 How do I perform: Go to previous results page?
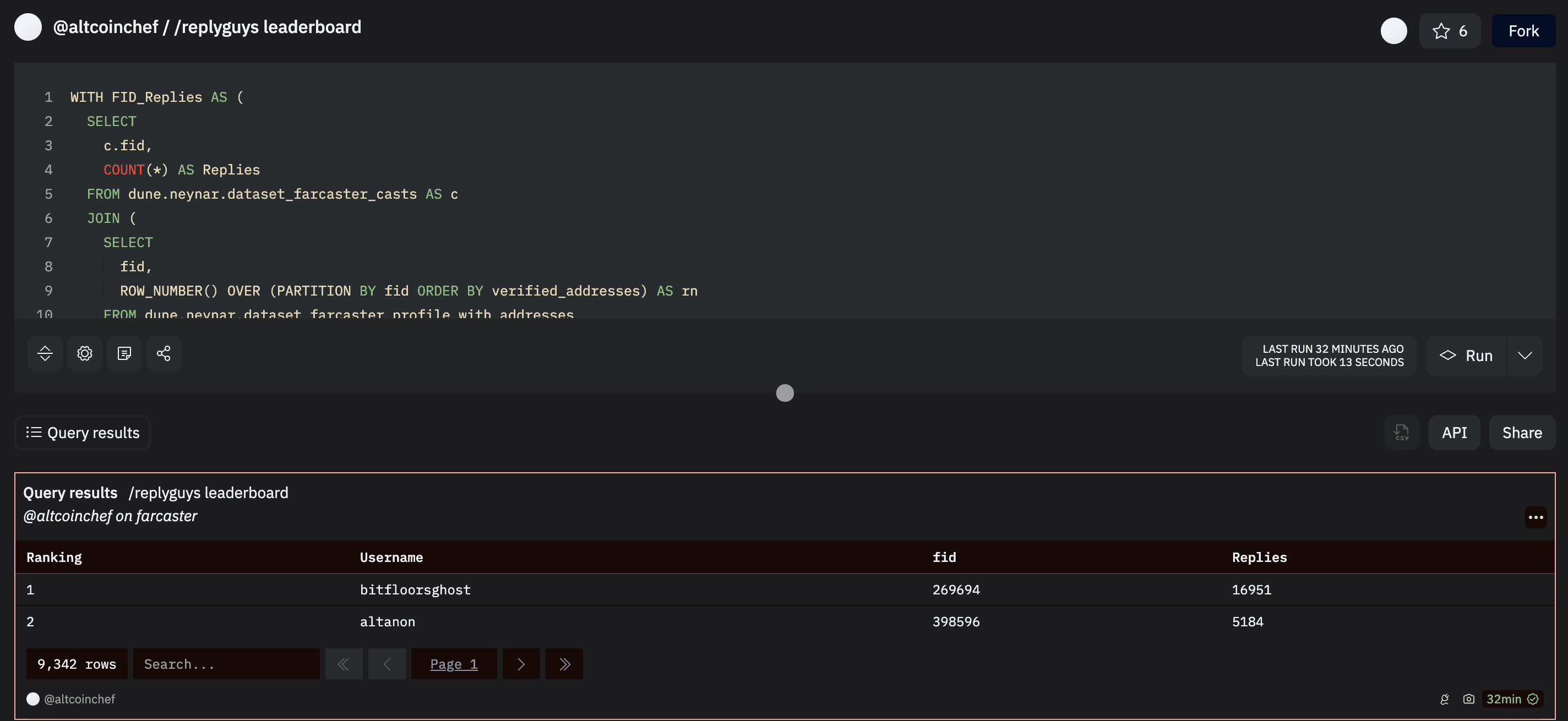pyautogui.click(x=386, y=664)
